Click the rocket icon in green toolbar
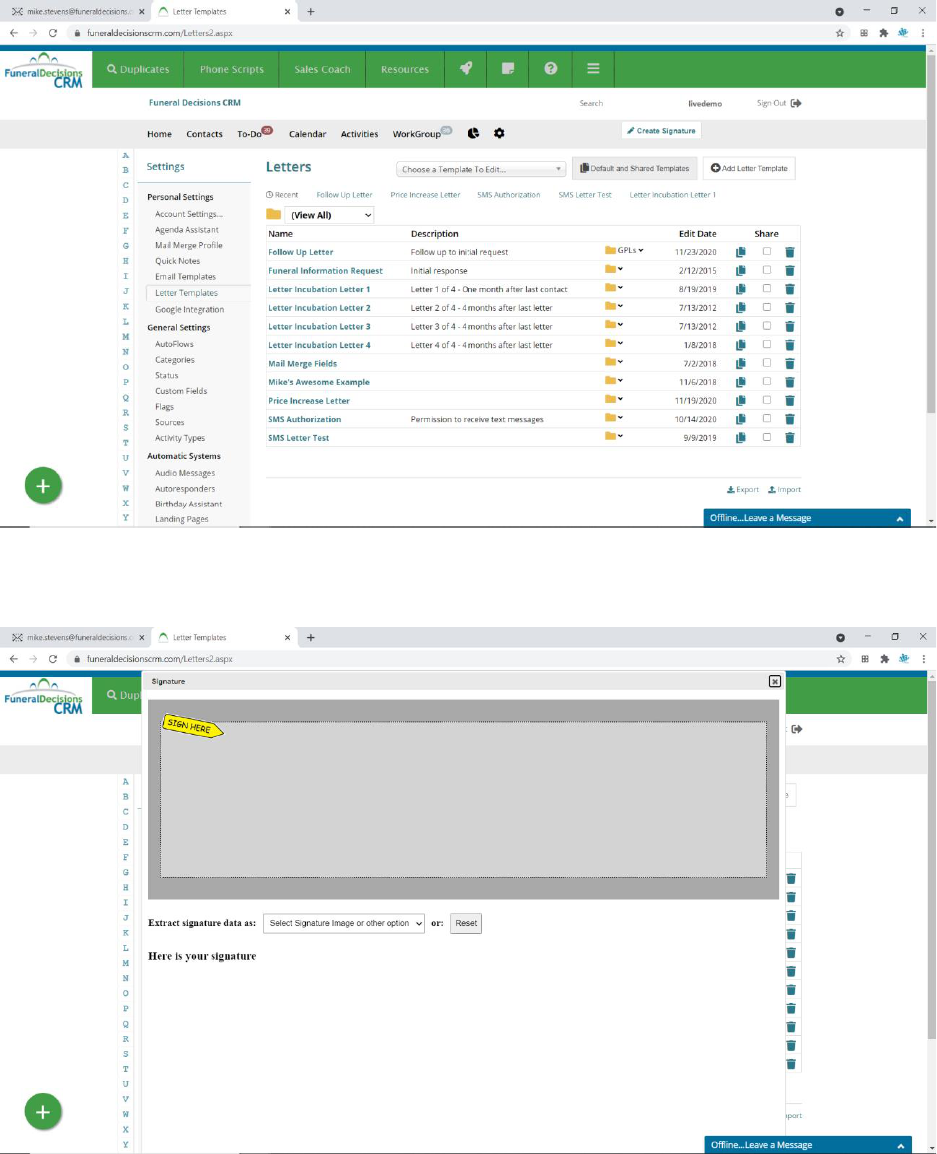The height and width of the screenshot is (1154, 937). pyautogui.click(x=466, y=69)
